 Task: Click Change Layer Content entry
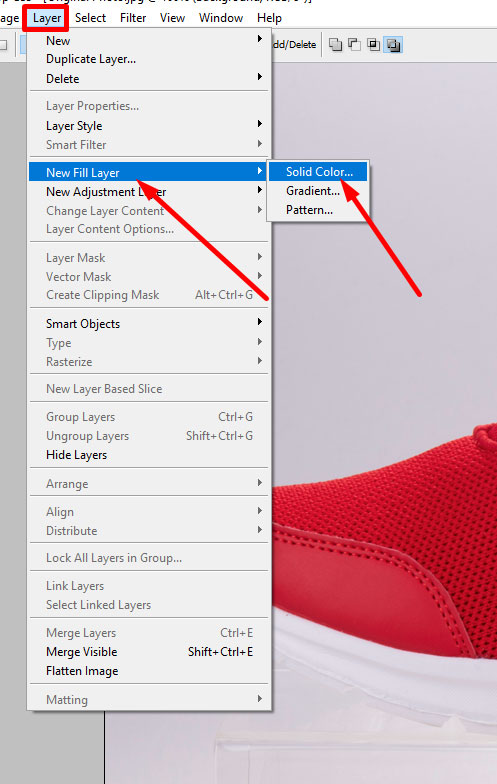tap(149, 210)
